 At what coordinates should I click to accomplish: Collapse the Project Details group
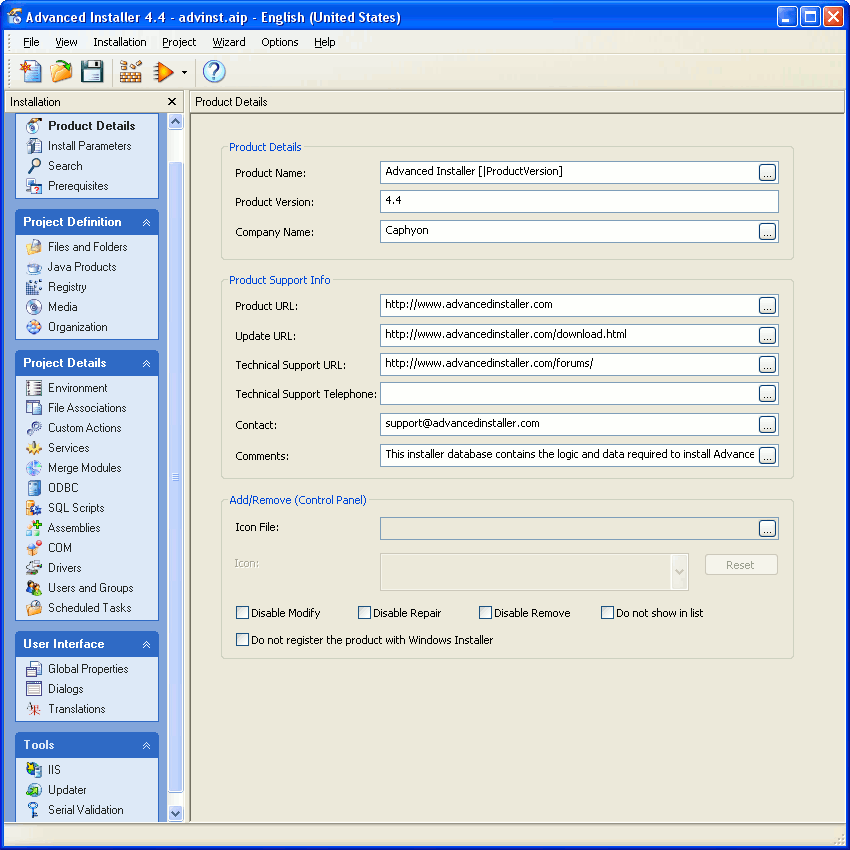pyautogui.click(x=146, y=363)
